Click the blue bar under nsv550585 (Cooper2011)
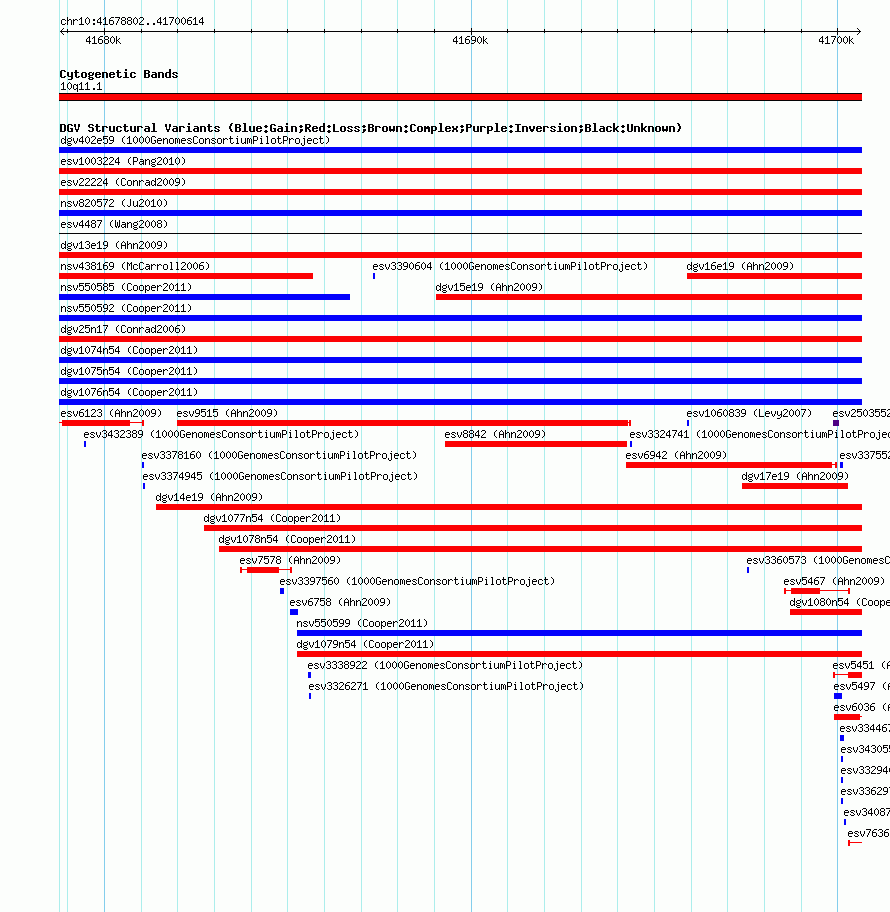The width and height of the screenshot is (890, 912). coord(204,297)
